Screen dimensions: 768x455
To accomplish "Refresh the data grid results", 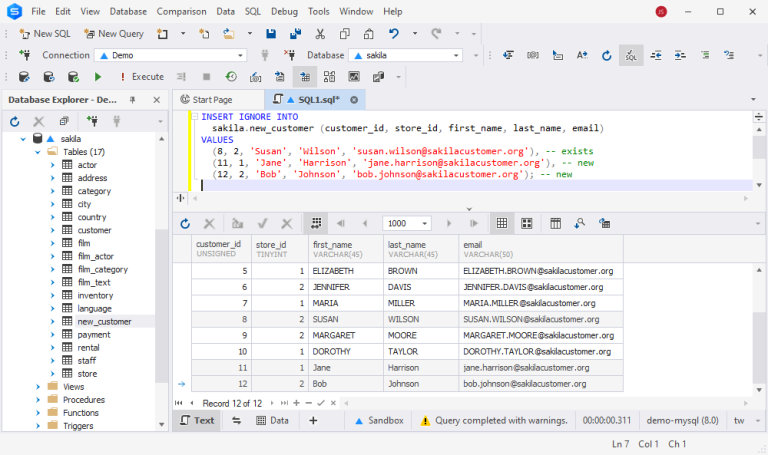I will coord(185,224).
